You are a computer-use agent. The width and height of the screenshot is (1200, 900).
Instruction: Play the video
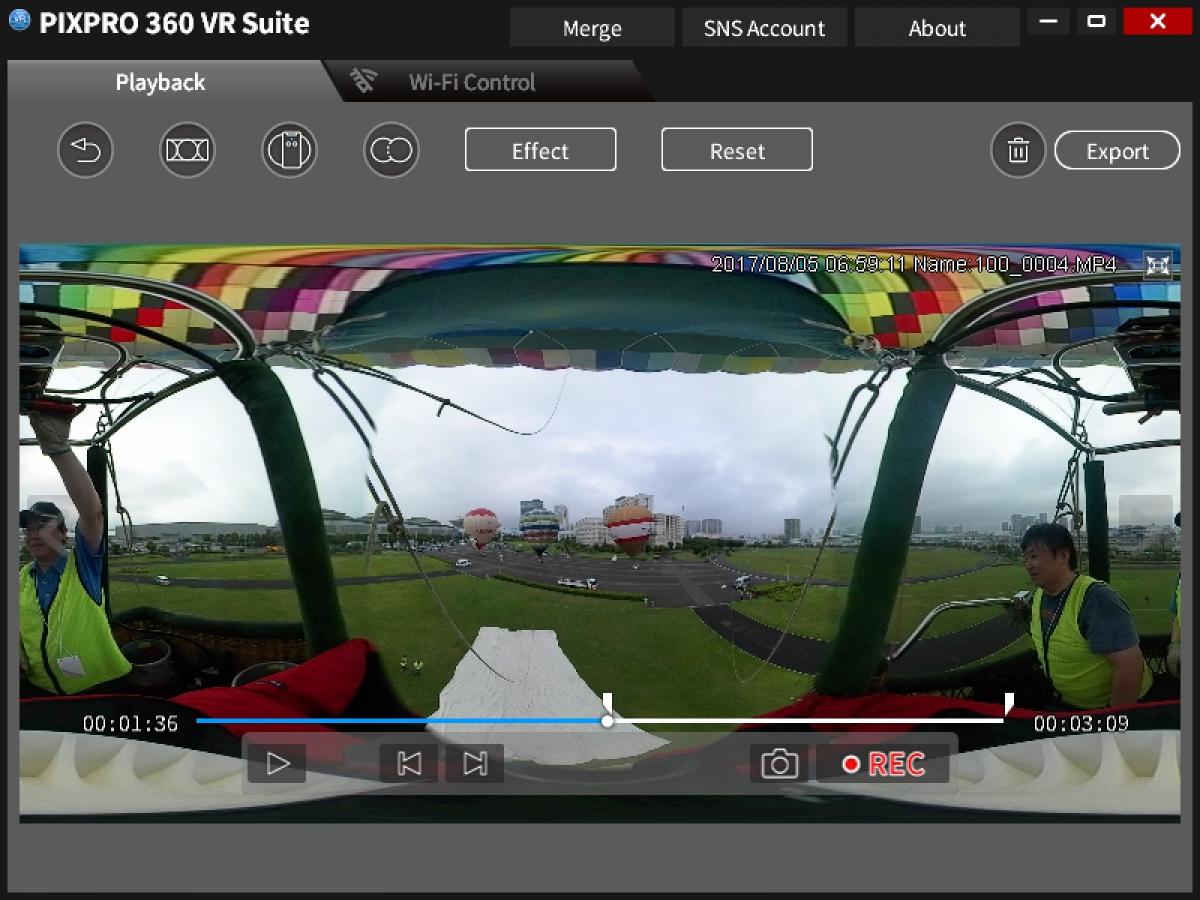[277, 764]
